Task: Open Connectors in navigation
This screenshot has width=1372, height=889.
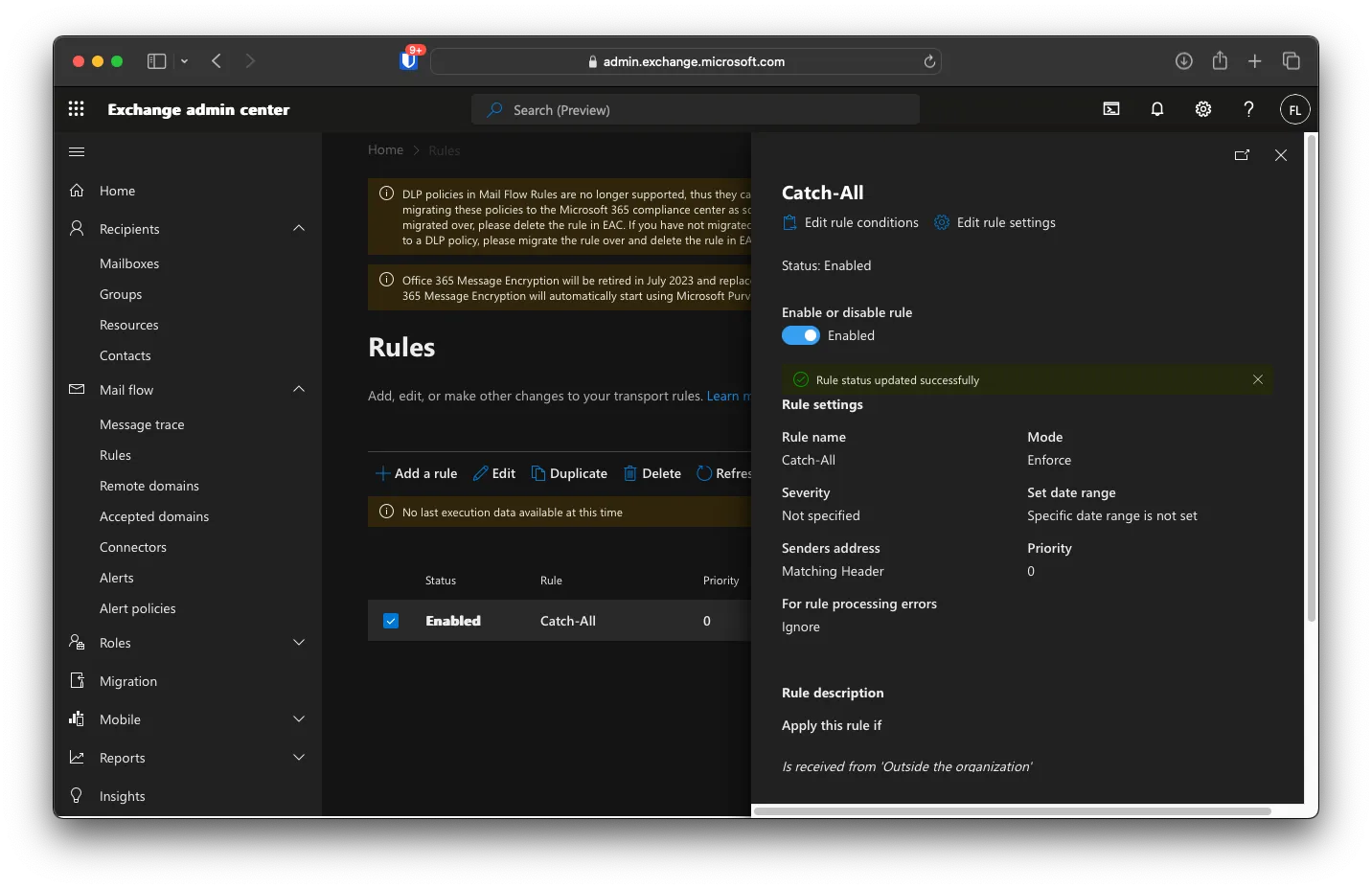Action: click(x=133, y=547)
